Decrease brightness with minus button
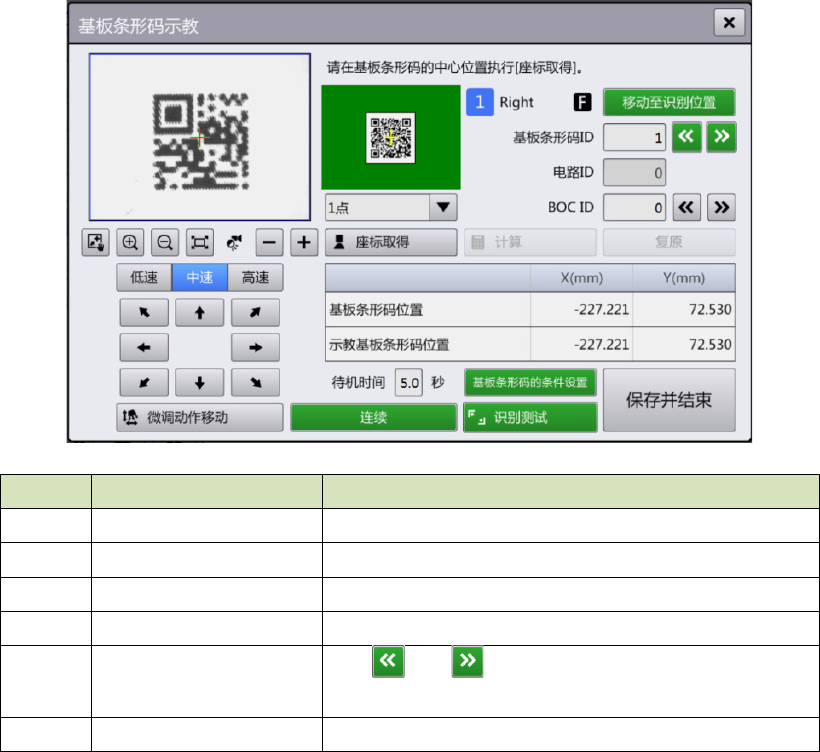This screenshot has height=752, width=820. pos(269,242)
